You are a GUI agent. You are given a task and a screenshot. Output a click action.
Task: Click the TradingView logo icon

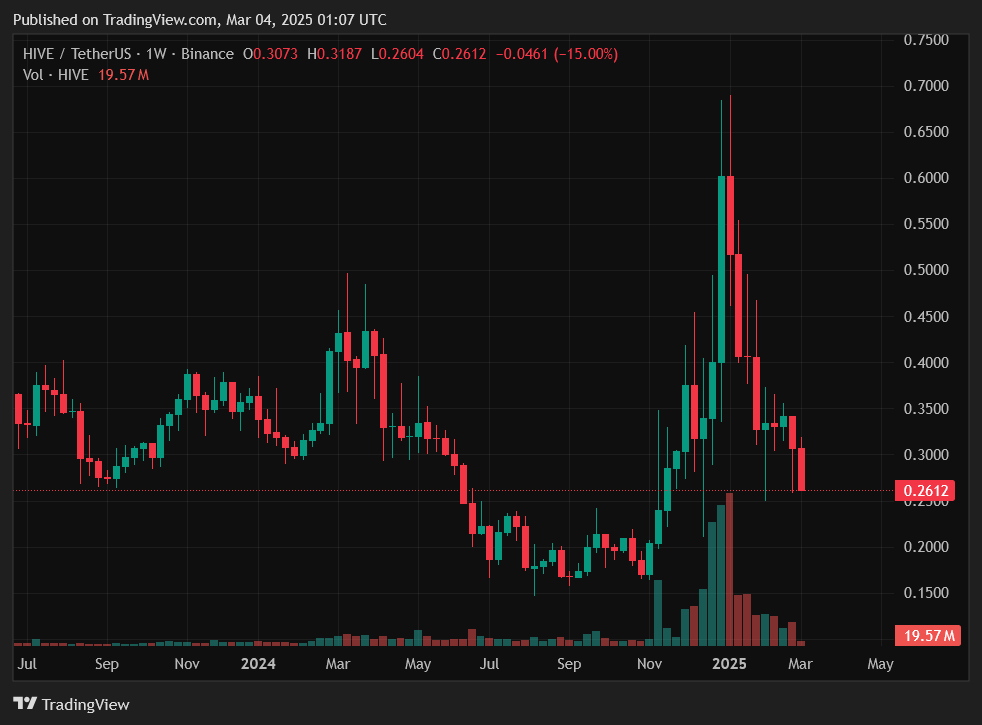pos(25,704)
